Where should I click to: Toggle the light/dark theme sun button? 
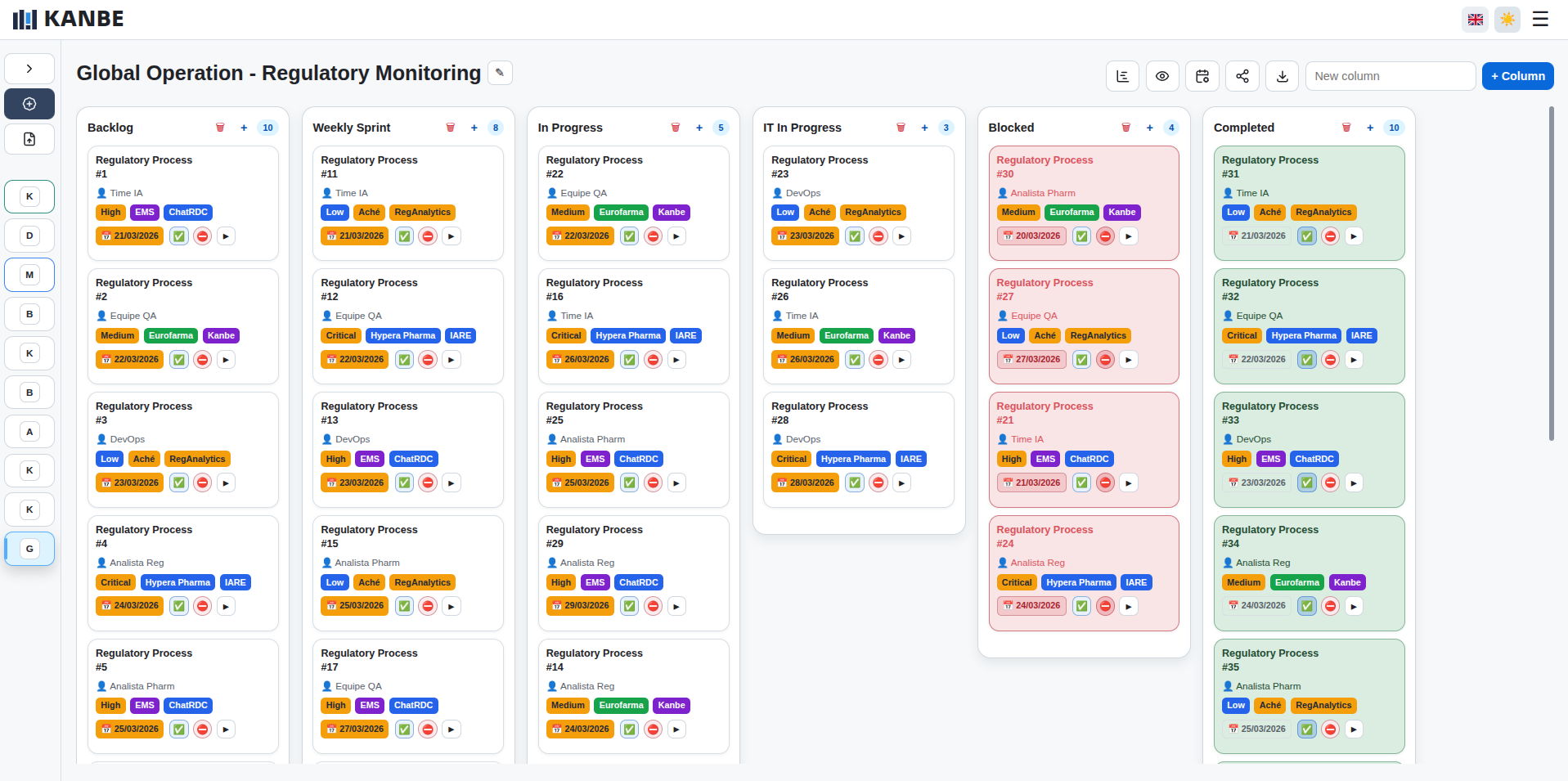[x=1507, y=19]
